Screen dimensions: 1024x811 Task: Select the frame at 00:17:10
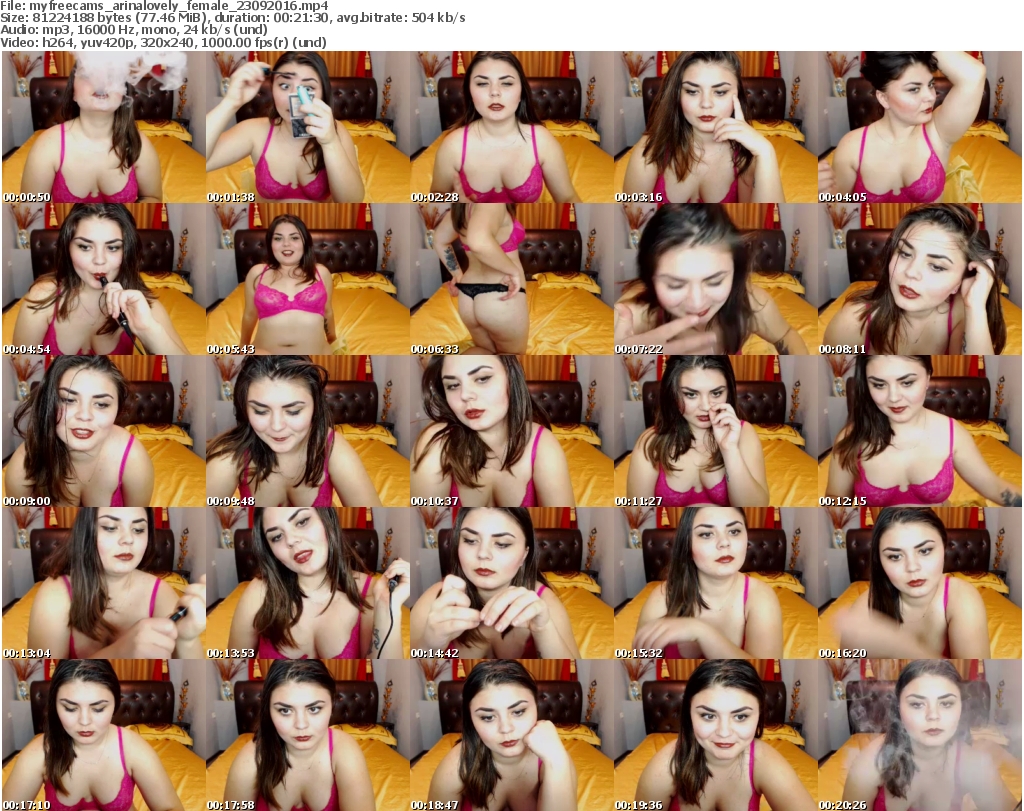[x=104, y=735]
